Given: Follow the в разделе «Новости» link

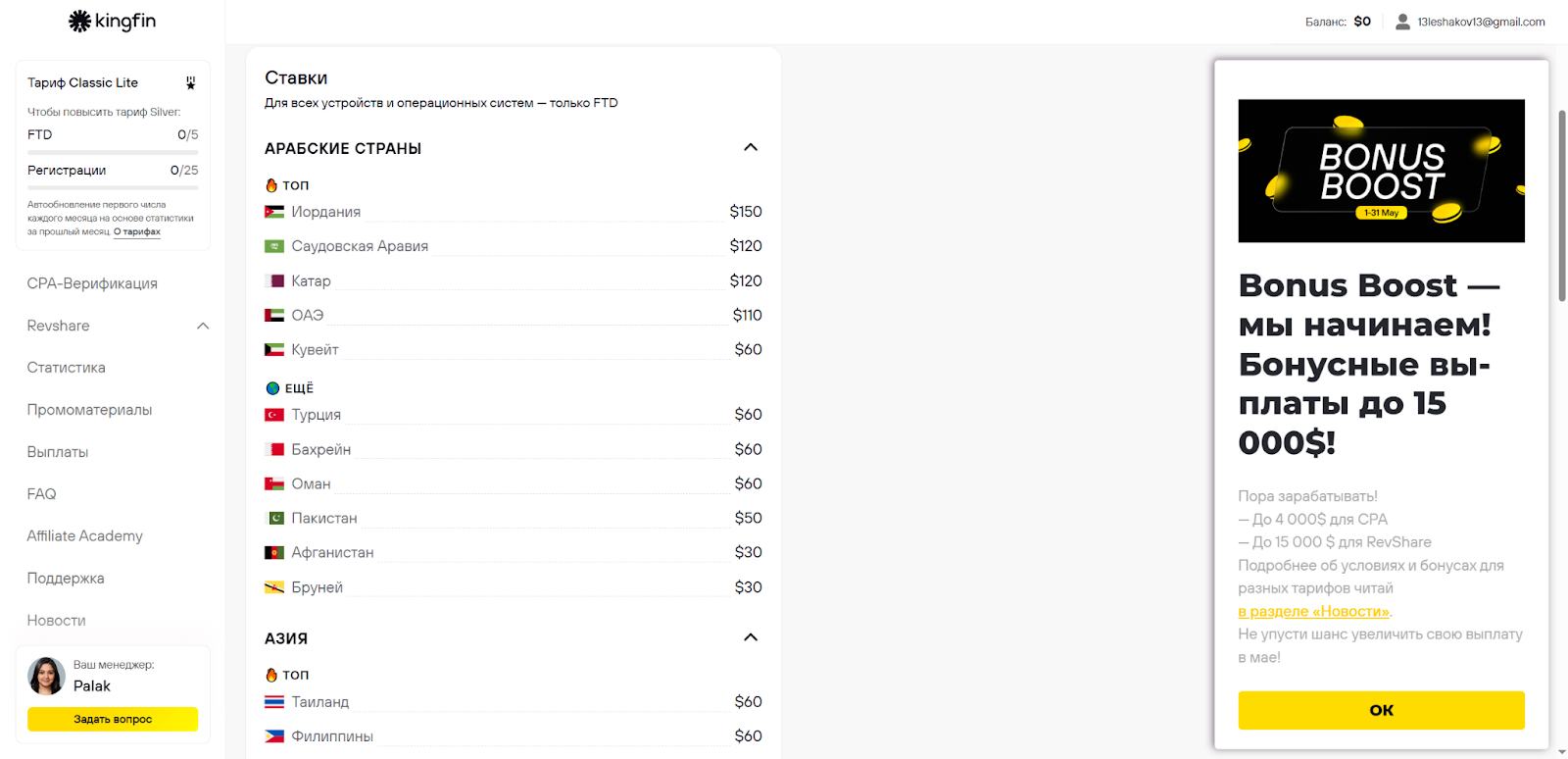Looking at the screenshot, I should coord(1313,611).
